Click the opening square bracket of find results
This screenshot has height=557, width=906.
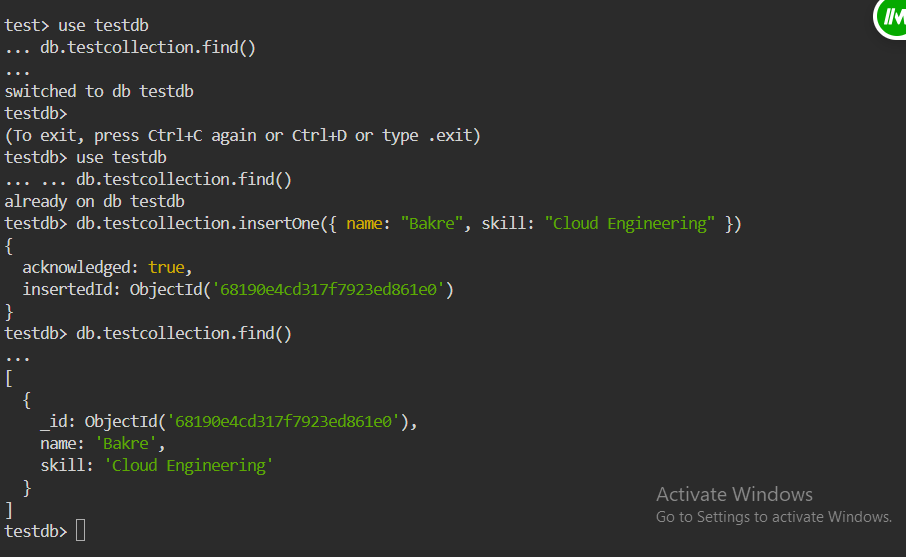pos(9,378)
